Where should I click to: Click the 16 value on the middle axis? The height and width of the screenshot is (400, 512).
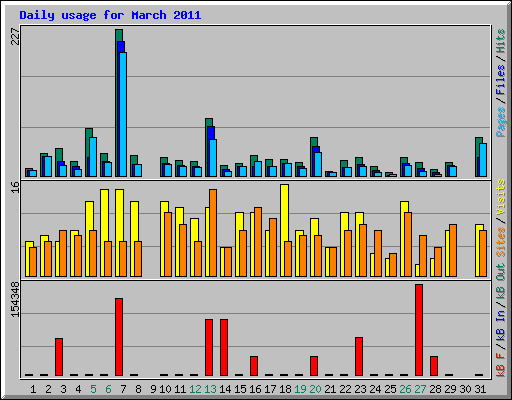click(15, 187)
